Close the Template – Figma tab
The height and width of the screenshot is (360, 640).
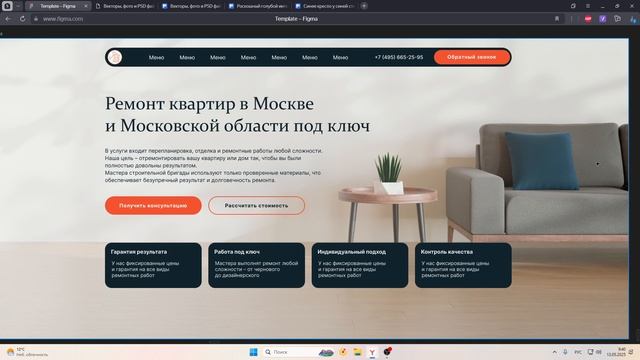click(86, 6)
